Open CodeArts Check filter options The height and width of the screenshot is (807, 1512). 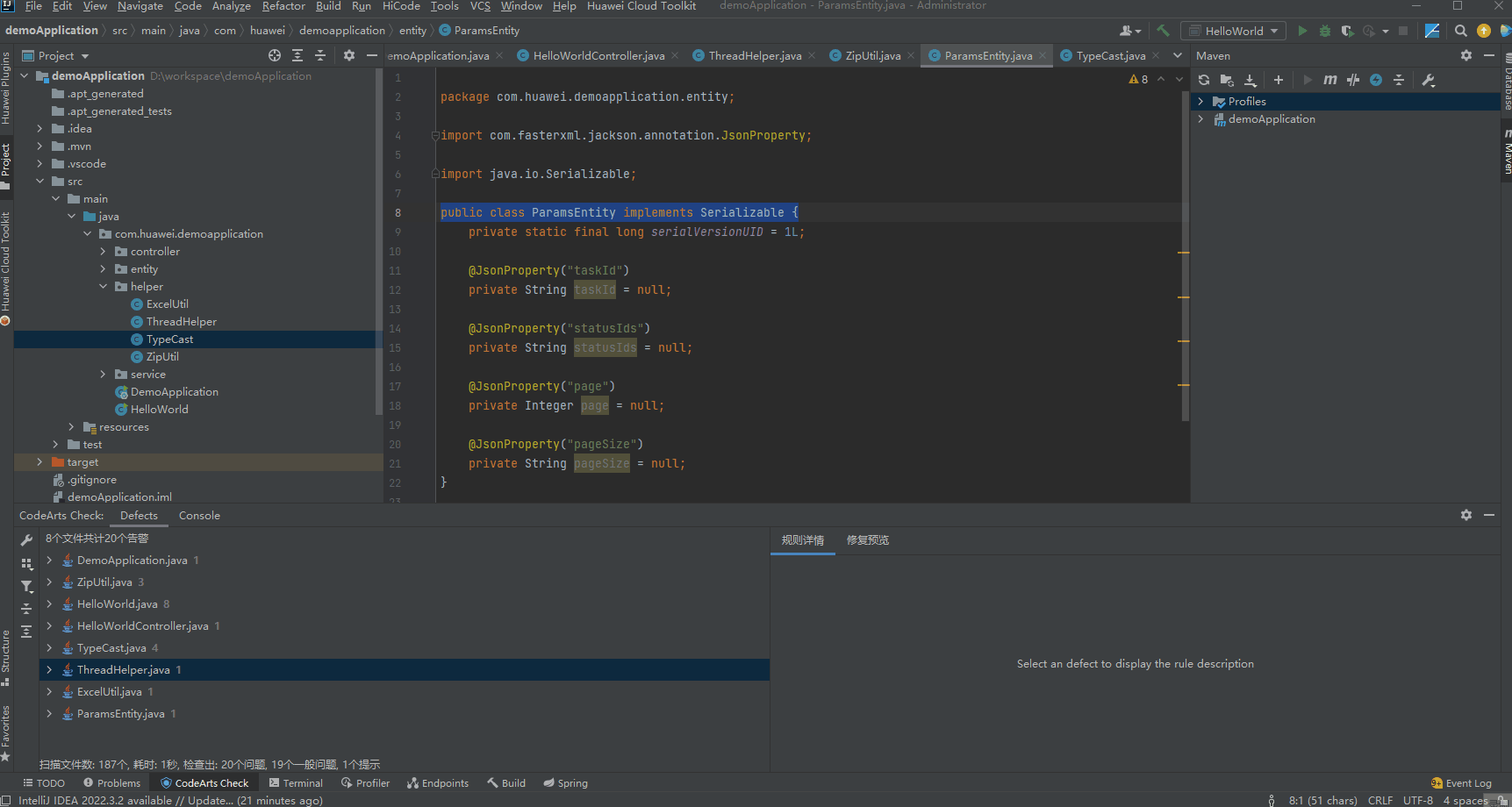(x=26, y=587)
